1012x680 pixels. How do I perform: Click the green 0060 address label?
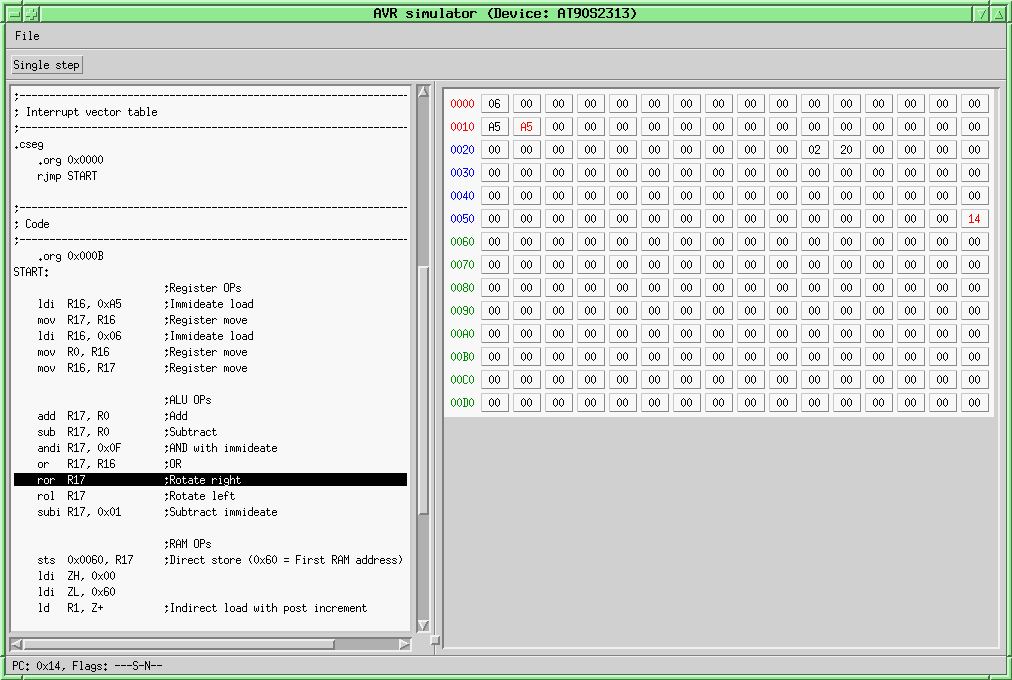462,242
